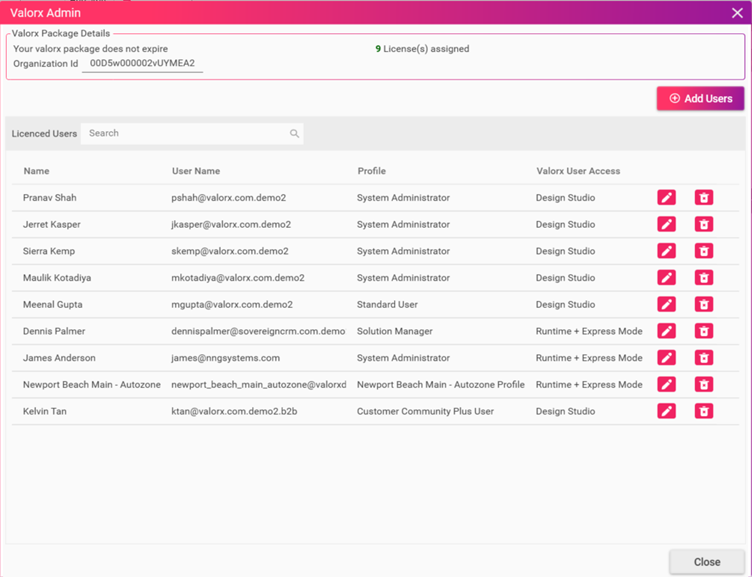Screen dimensions: 752x577
Task: Edit Kelvin Tan's user access
Action: tap(666, 411)
